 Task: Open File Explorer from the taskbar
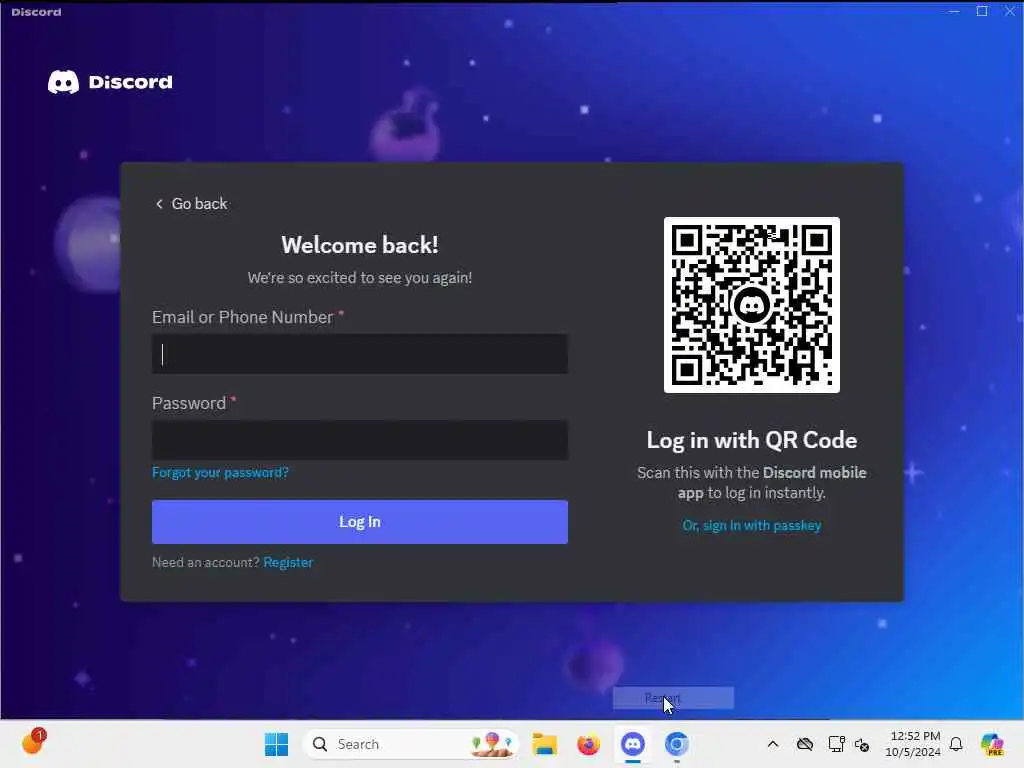pos(544,744)
